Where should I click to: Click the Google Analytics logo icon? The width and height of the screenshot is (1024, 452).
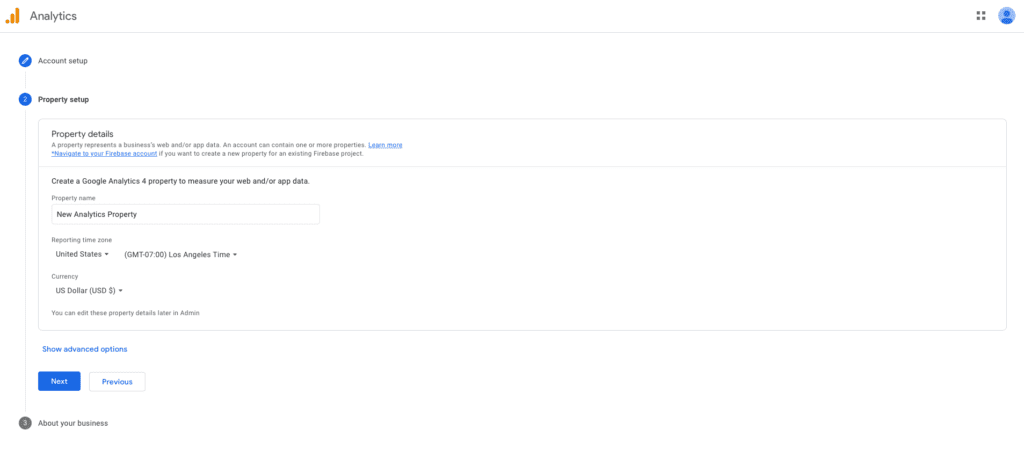[x=12, y=16]
